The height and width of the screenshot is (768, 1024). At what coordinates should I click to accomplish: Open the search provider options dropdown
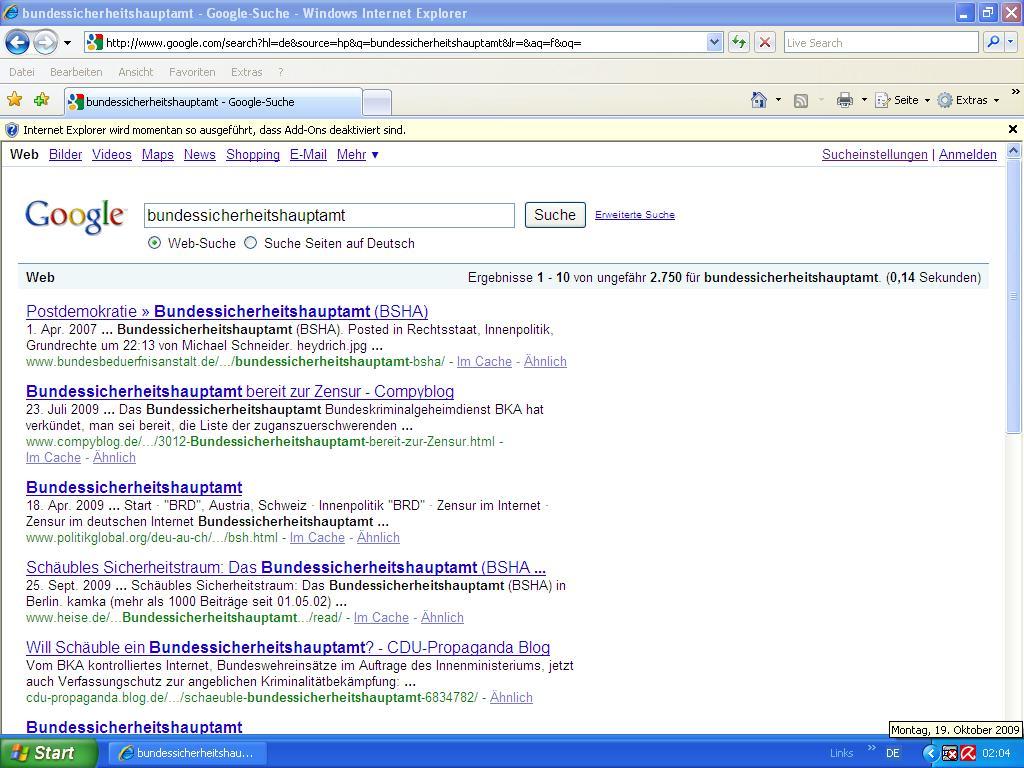1011,43
